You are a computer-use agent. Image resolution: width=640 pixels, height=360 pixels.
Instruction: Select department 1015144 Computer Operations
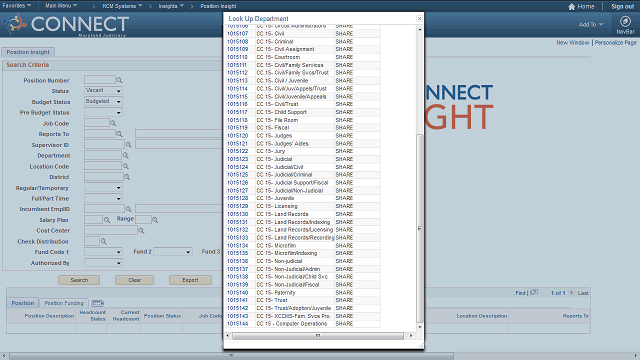tap(238, 324)
